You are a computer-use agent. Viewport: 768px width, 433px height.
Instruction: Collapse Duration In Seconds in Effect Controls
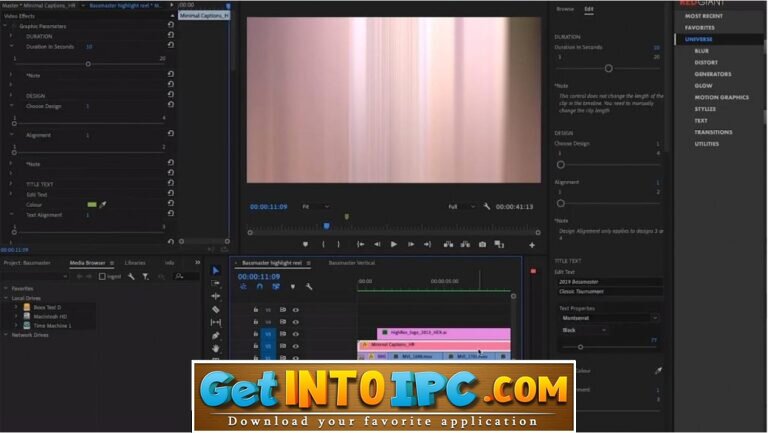11,47
